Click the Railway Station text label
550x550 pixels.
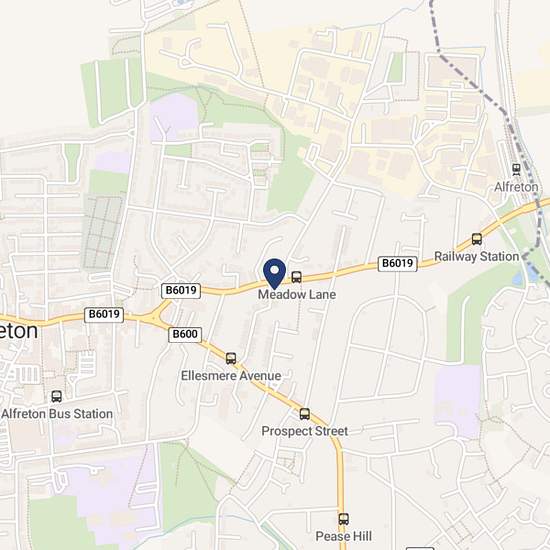(476, 256)
